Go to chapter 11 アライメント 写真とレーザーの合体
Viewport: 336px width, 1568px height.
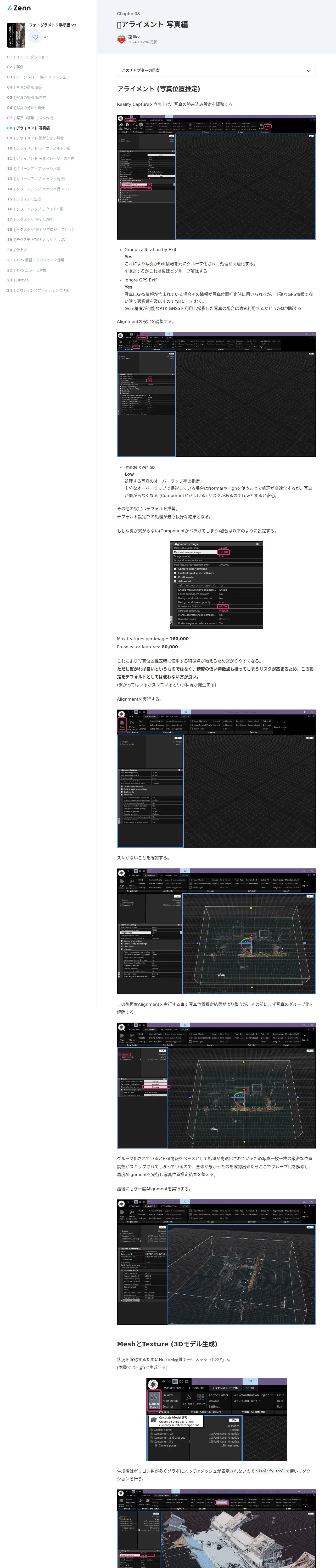(x=41, y=158)
